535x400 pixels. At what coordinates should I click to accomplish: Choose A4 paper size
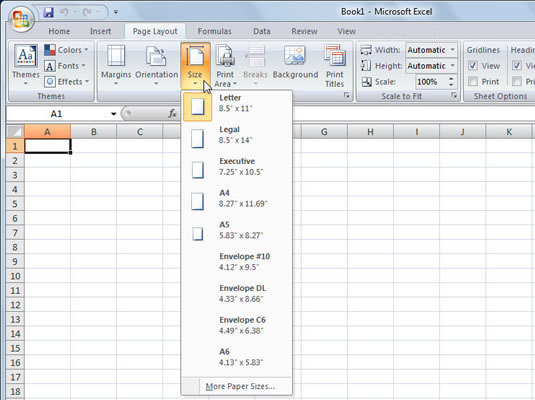click(237, 202)
